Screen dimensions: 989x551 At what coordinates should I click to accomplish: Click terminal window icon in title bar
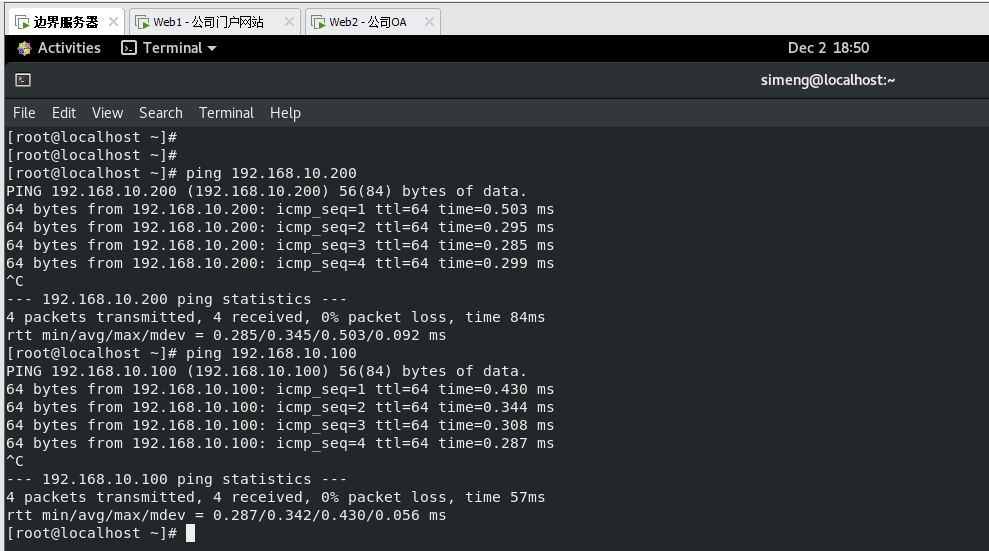[23, 81]
